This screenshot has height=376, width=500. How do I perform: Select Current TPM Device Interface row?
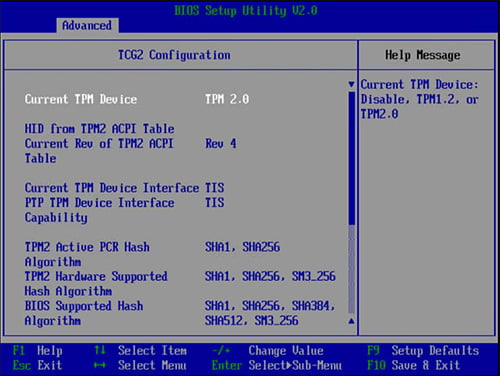coord(124,188)
